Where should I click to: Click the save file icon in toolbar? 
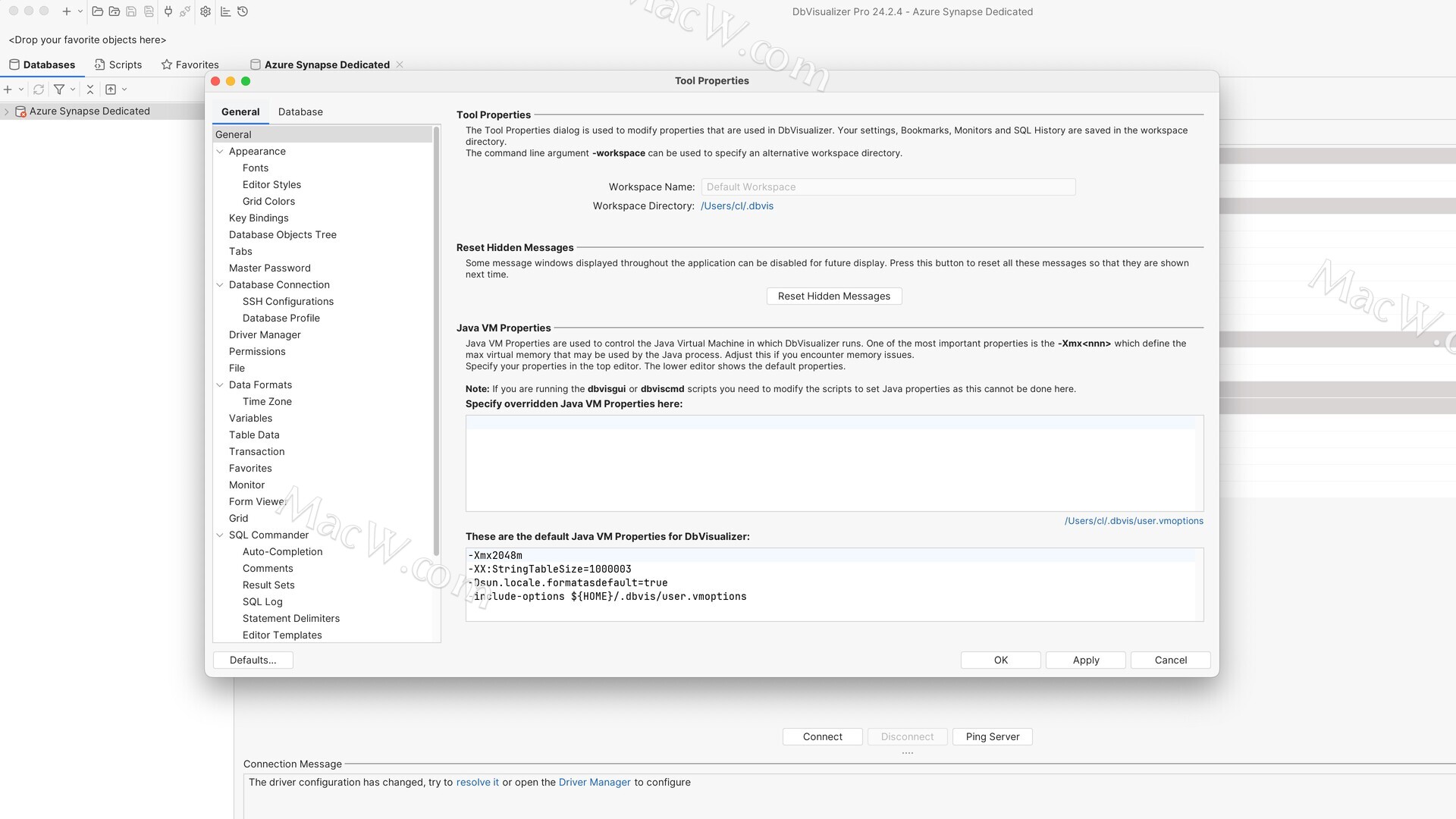click(x=131, y=11)
